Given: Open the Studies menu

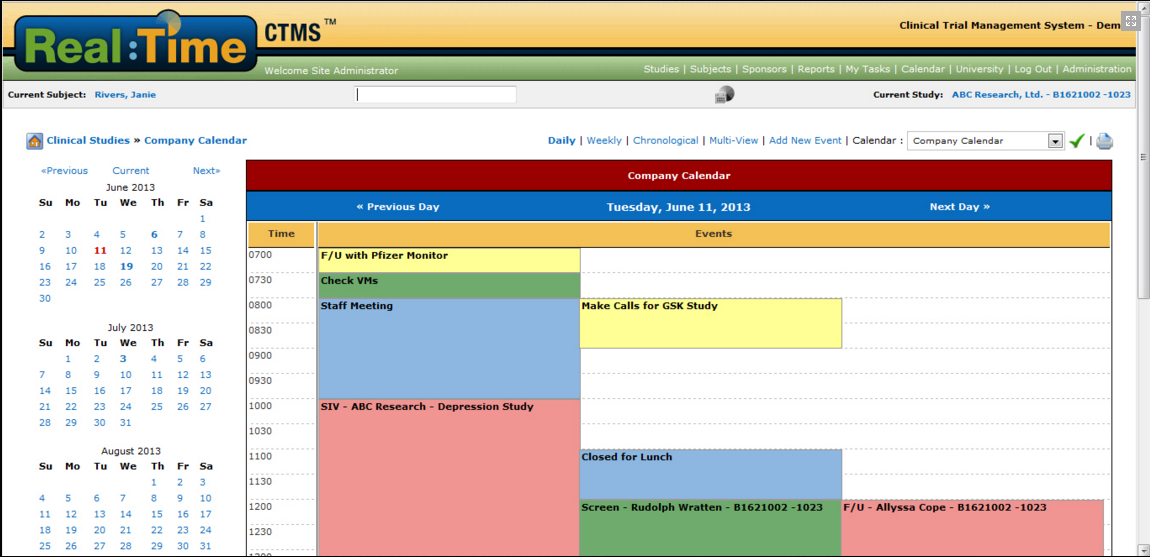Looking at the screenshot, I should click(x=661, y=69).
